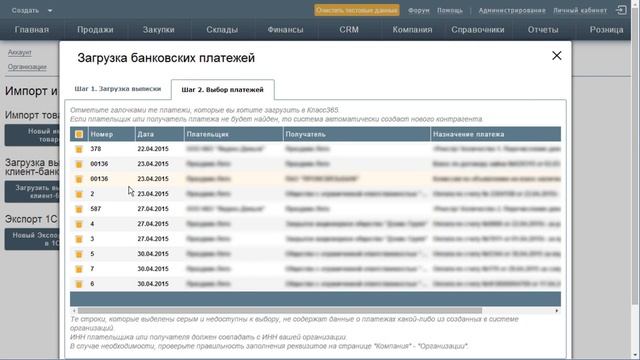
Task: Sort table by Плательщик column header
Action: [233, 134]
